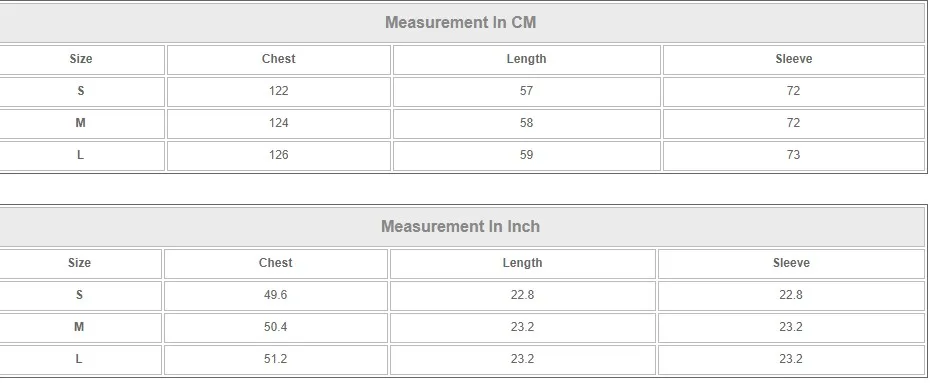
Task: Select the Chest column header in CM table
Action: pos(278,59)
